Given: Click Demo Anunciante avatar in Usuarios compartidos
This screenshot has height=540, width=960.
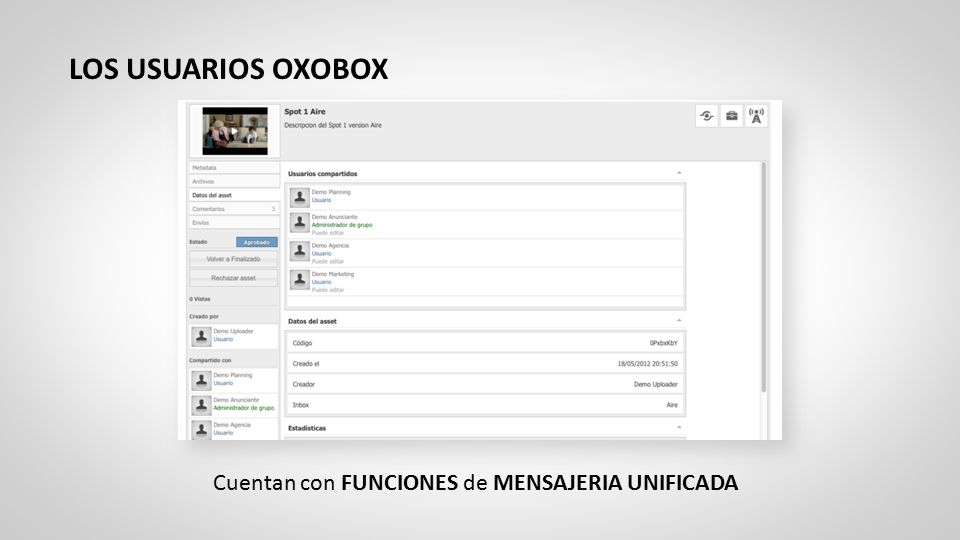Looking at the screenshot, I should 299,223.
